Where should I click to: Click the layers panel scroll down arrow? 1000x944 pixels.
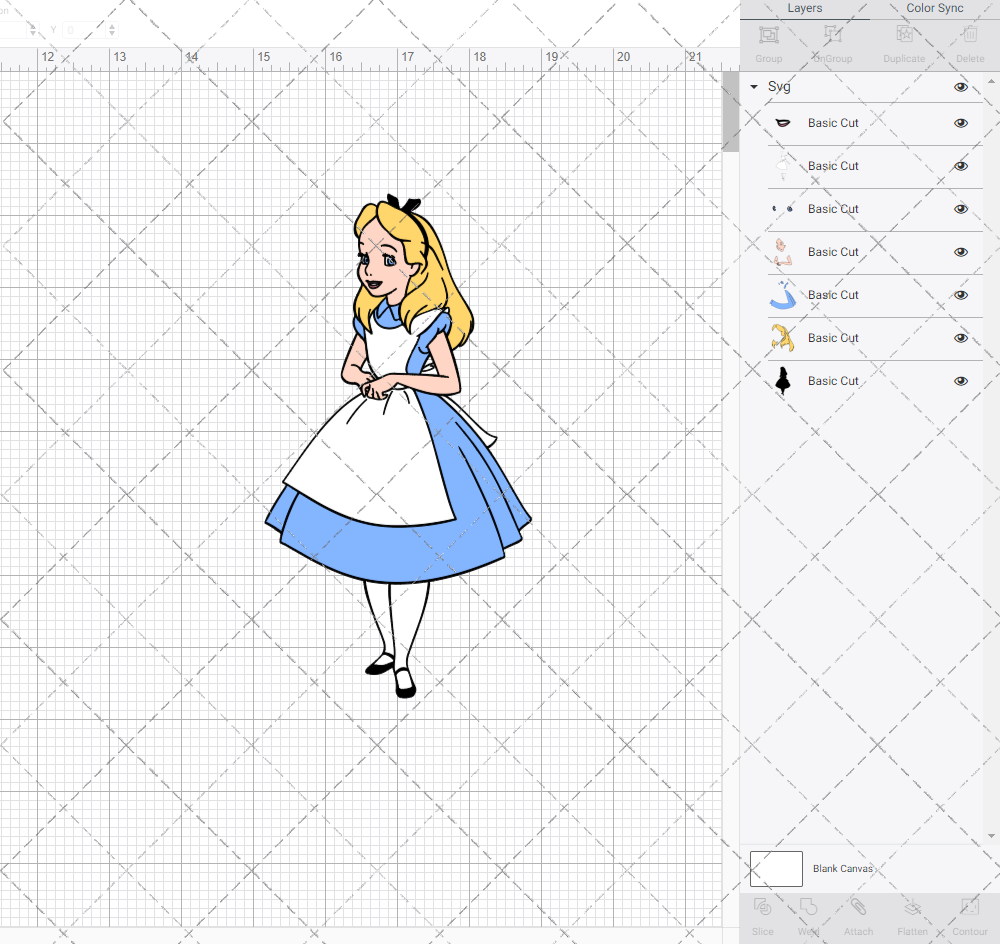point(991,836)
